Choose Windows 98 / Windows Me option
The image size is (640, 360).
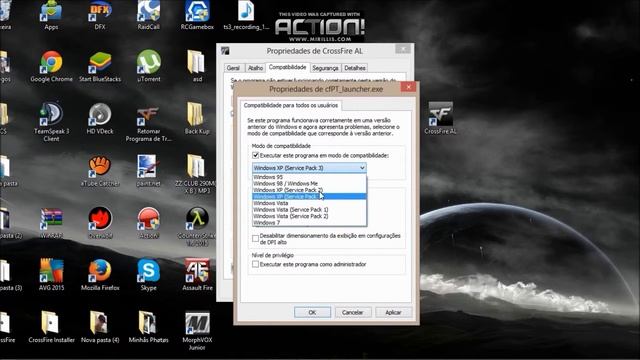[309, 184]
